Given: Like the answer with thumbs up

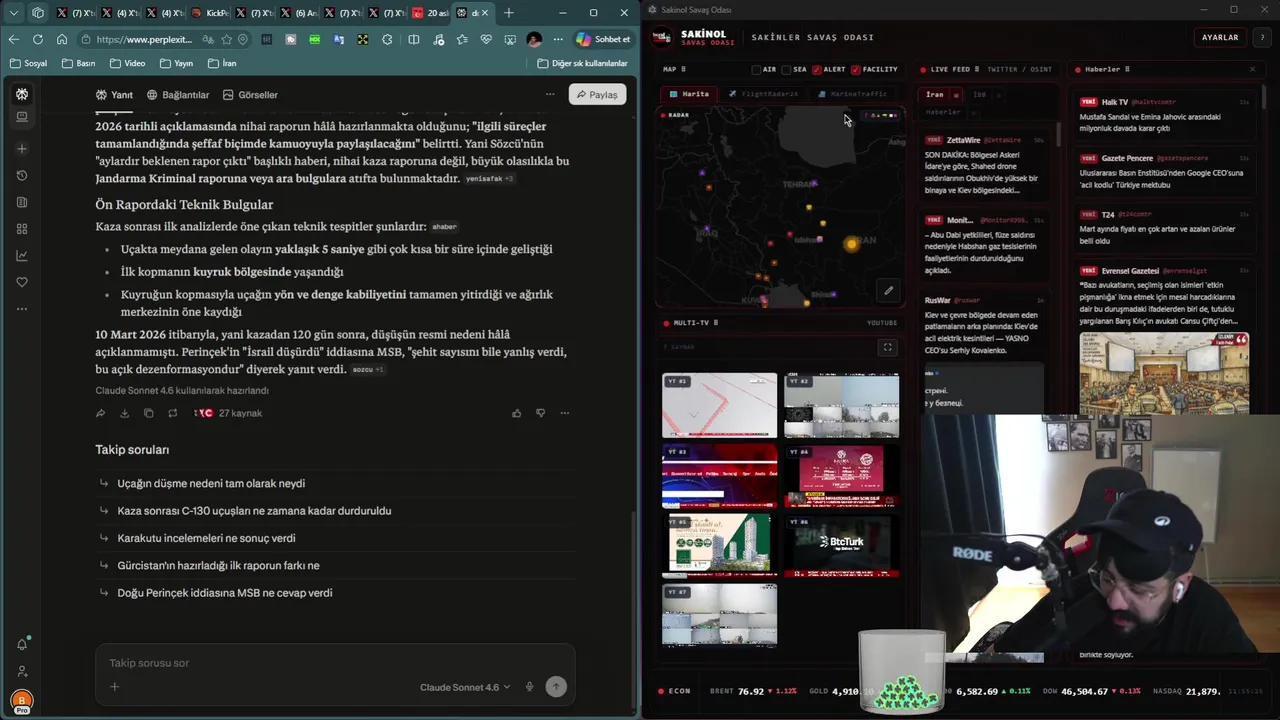Looking at the screenshot, I should [516, 413].
